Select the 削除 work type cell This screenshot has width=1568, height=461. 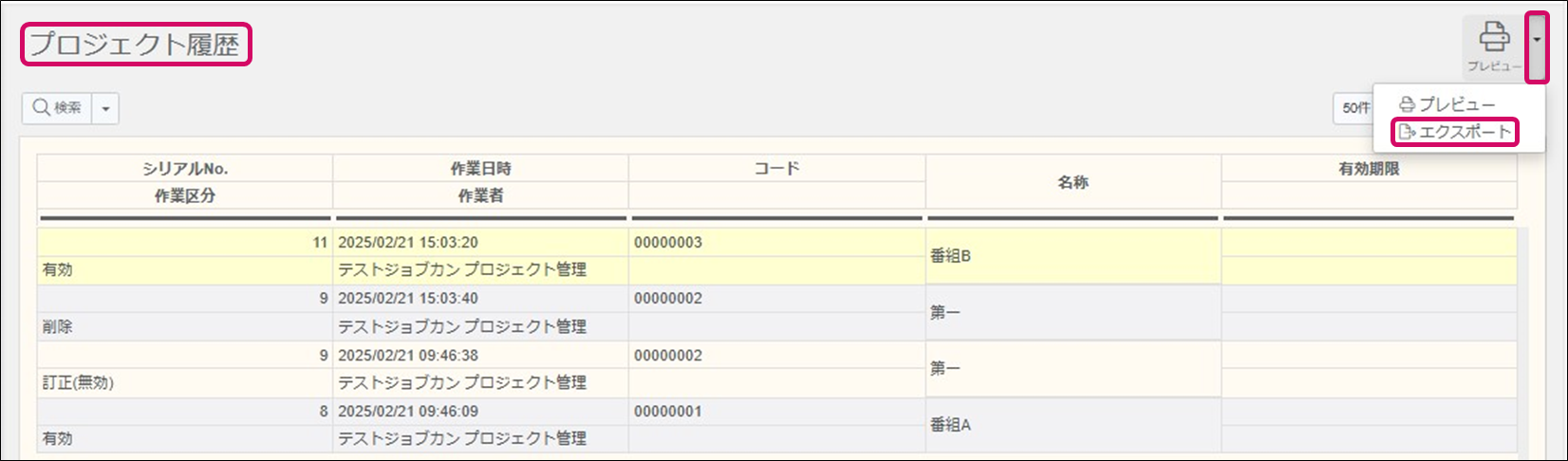click(x=58, y=326)
